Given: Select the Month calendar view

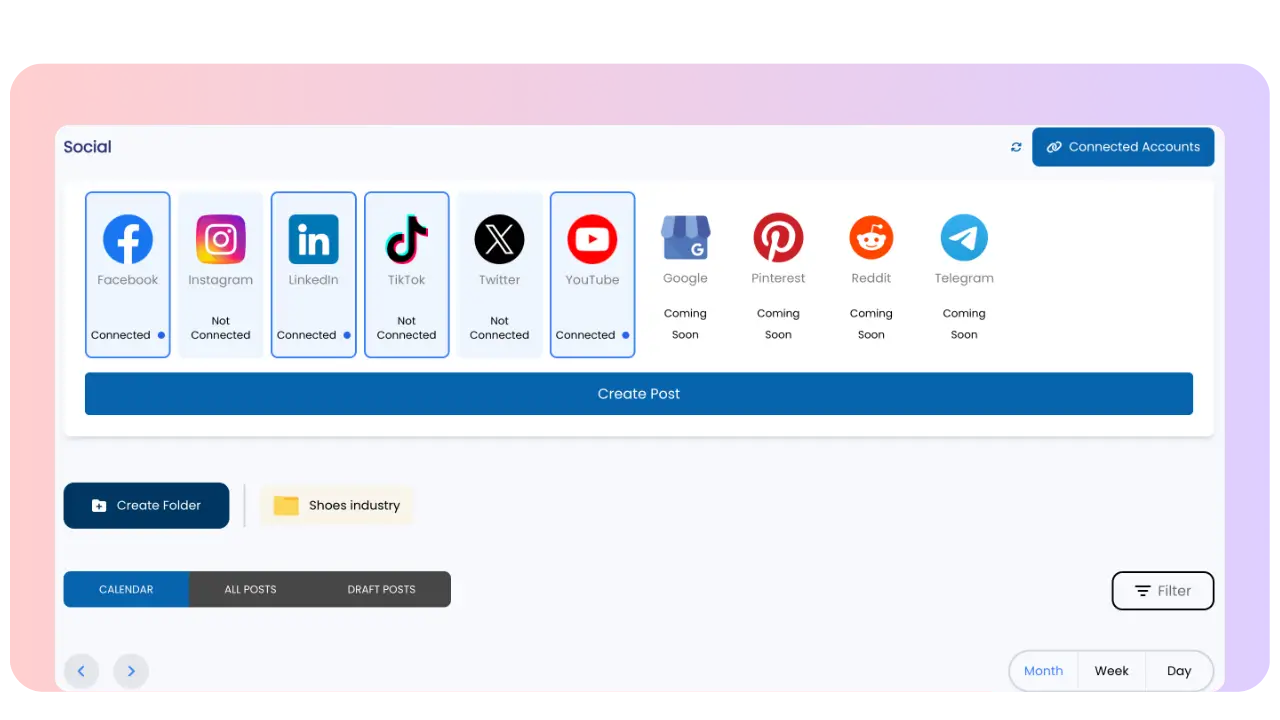Looking at the screenshot, I should click(x=1043, y=671).
